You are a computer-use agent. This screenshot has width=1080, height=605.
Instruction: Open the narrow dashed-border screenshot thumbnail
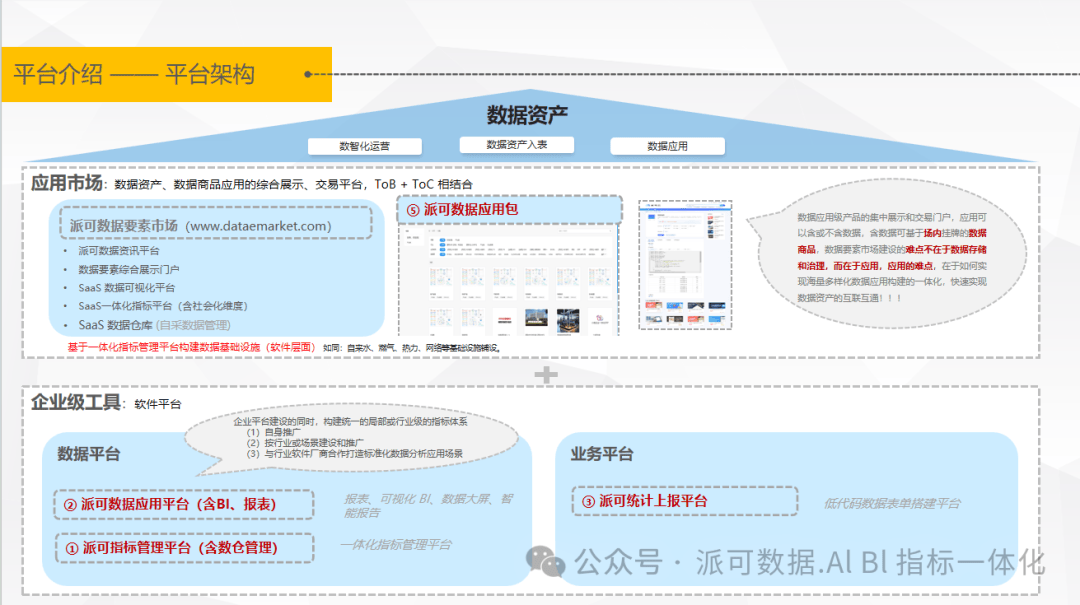tap(685, 265)
